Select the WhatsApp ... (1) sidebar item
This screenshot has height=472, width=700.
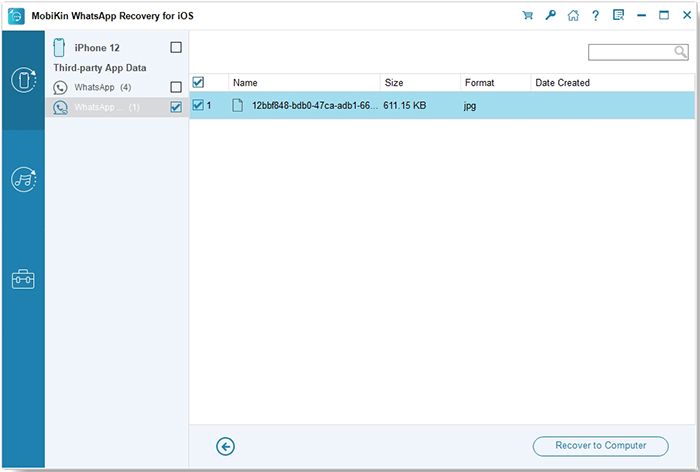[116, 107]
